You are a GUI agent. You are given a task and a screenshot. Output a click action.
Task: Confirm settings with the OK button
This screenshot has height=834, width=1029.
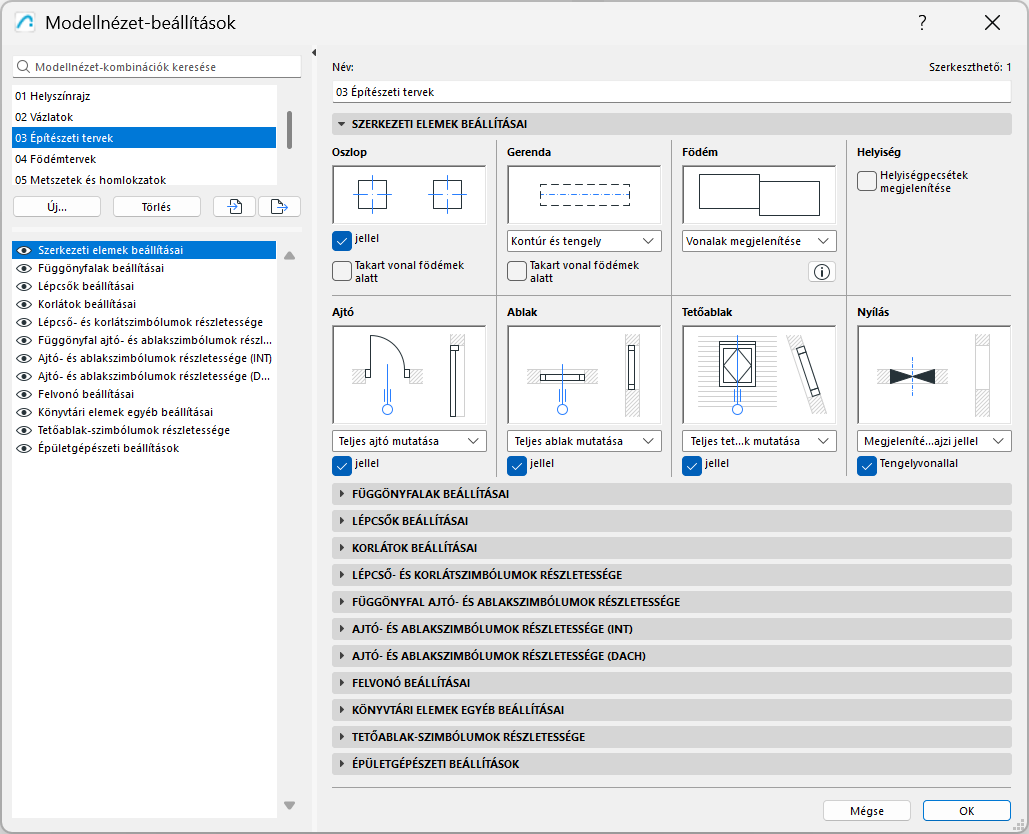pos(966,810)
